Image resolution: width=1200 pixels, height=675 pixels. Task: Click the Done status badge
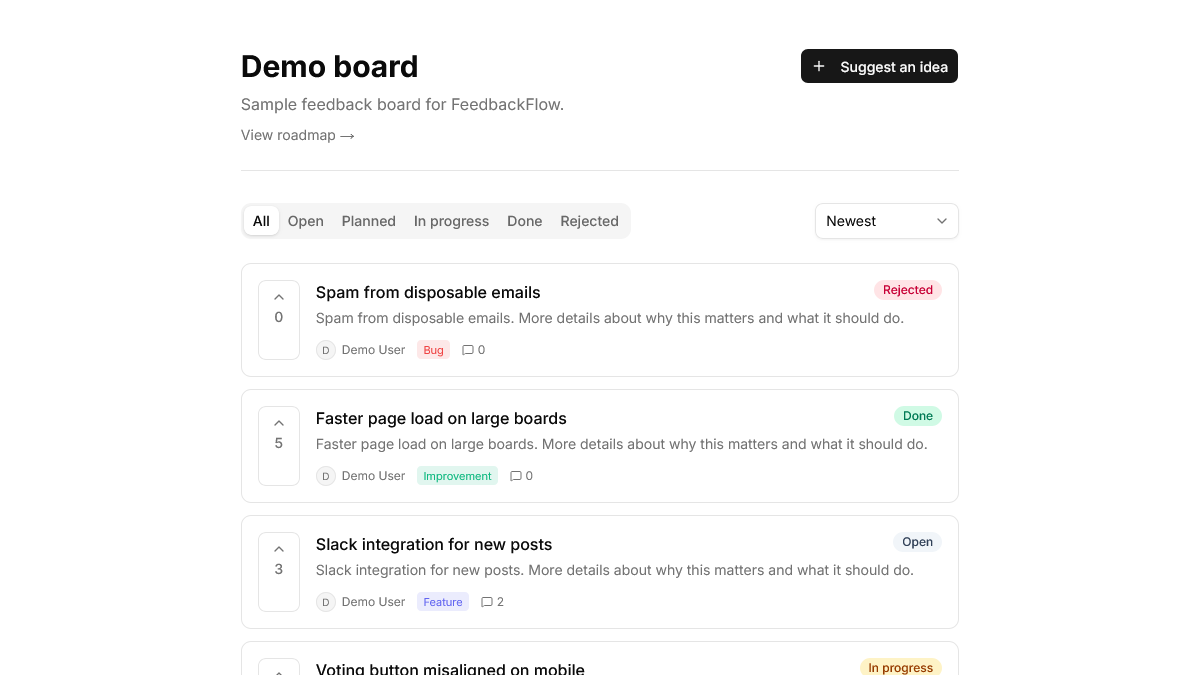pos(918,416)
